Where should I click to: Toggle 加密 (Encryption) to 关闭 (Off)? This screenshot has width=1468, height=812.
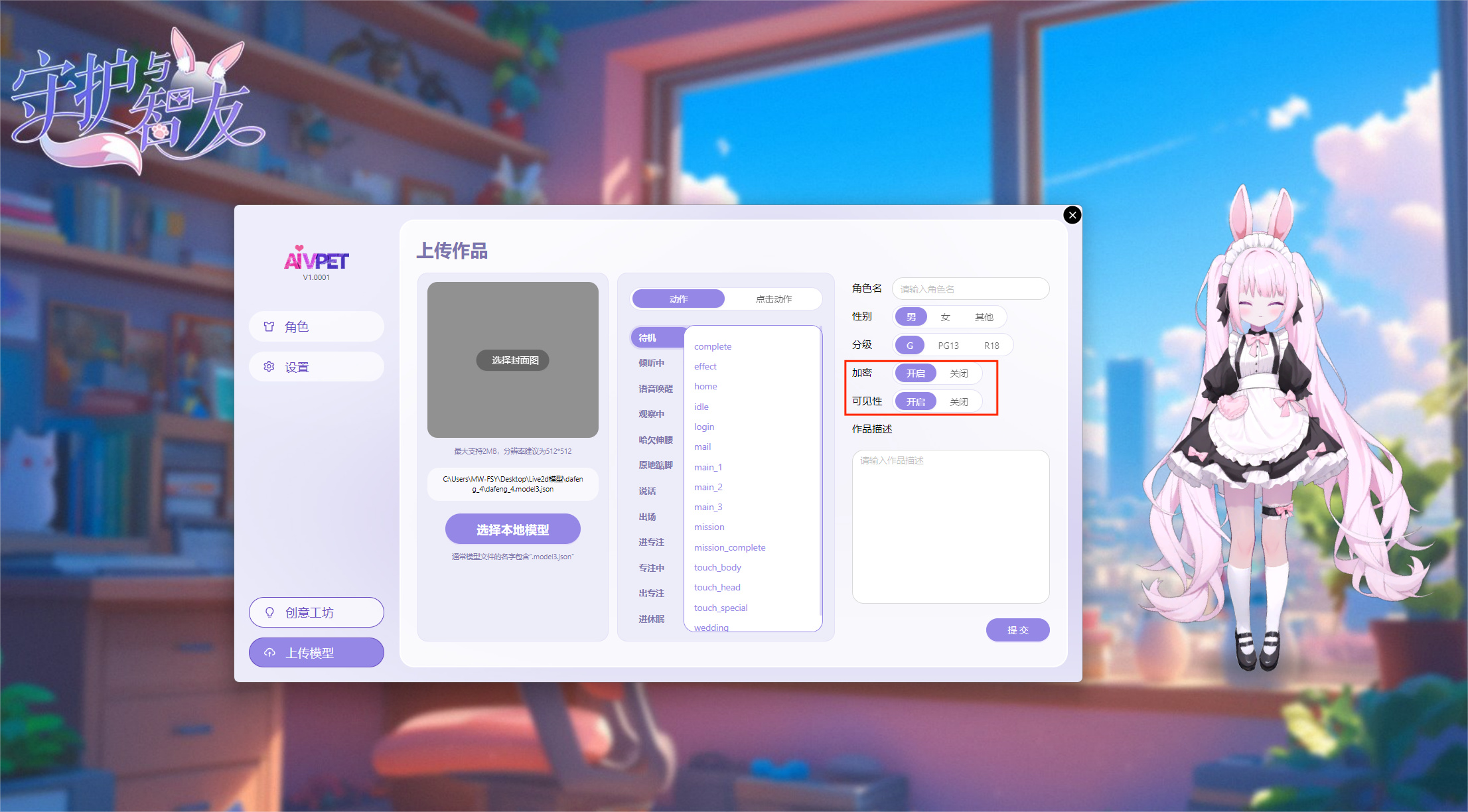tap(958, 373)
